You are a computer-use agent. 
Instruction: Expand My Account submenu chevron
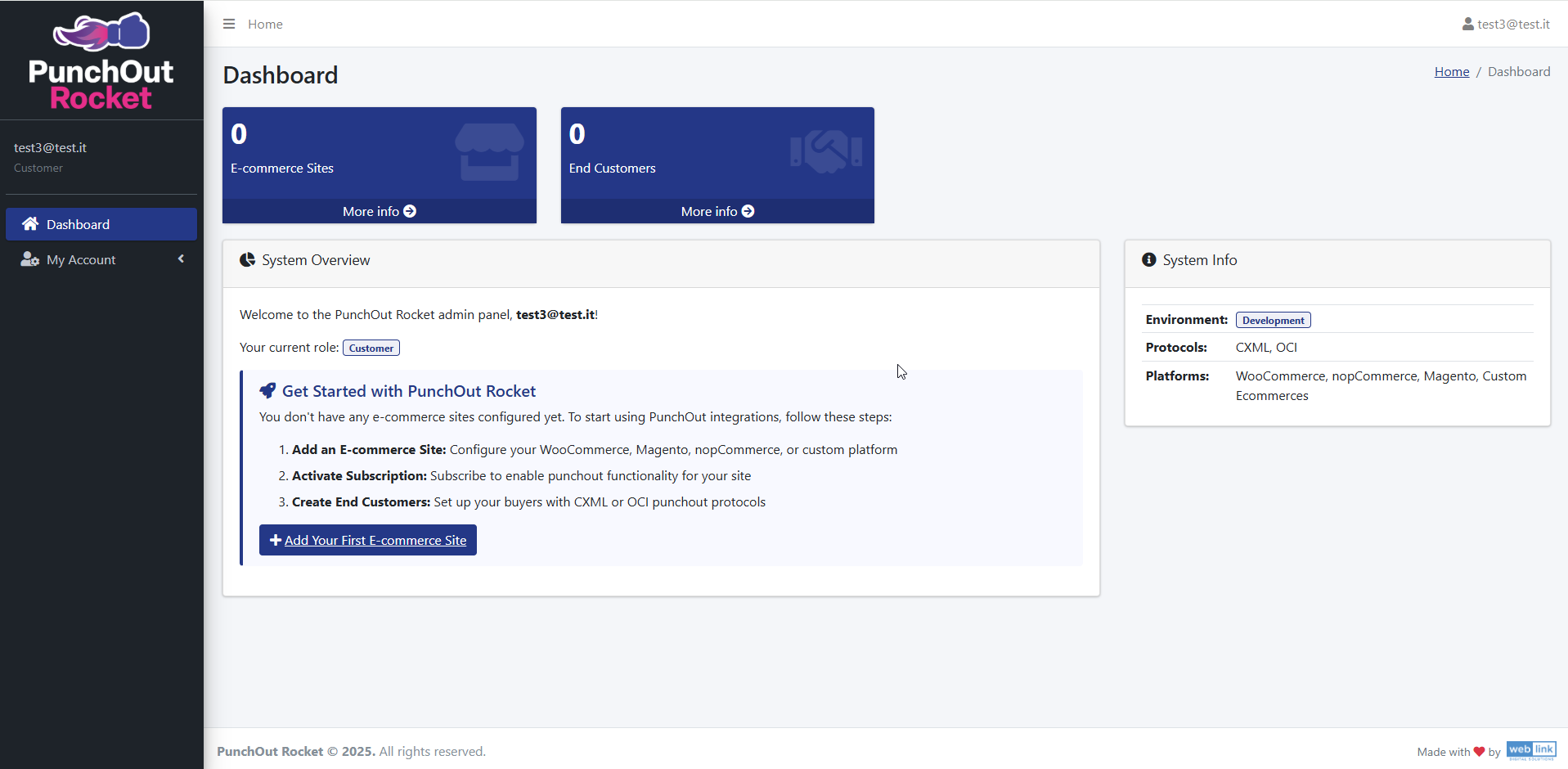tap(181, 259)
